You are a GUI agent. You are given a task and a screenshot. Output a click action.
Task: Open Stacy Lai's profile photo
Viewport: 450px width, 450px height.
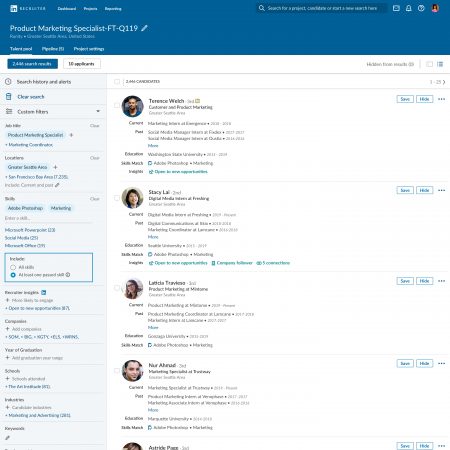coord(132,198)
